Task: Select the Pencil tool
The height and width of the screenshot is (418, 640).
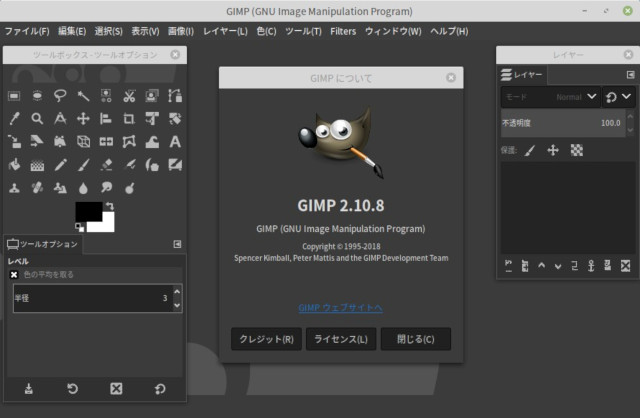Action: tap(60, 165)
